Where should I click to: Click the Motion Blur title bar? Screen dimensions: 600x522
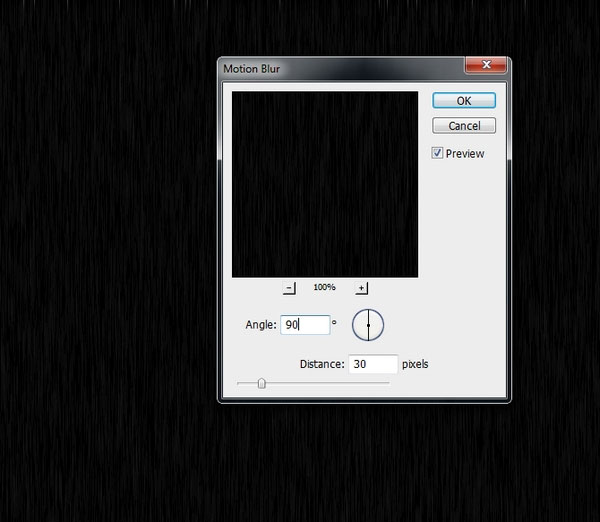(x=330, y=67)
